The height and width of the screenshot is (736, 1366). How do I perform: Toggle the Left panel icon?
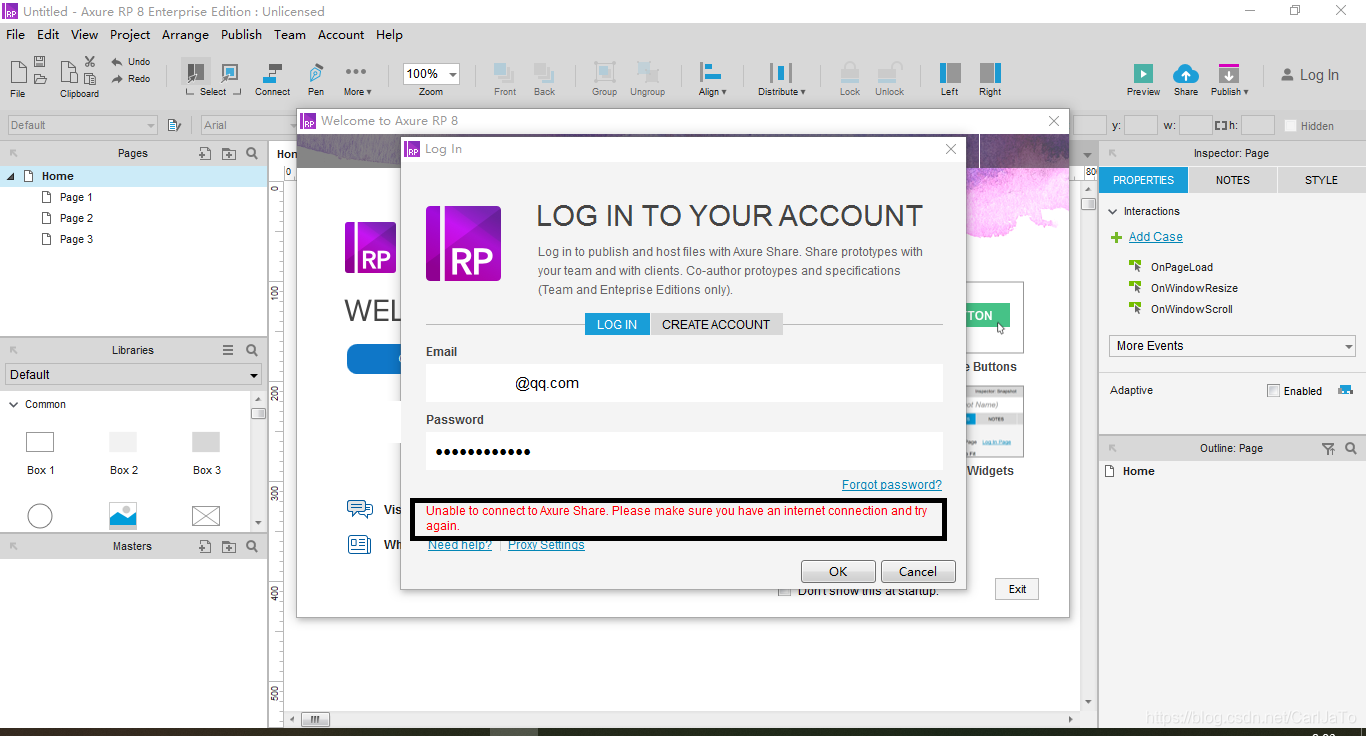pyautogui.click(x=950, y=73)
